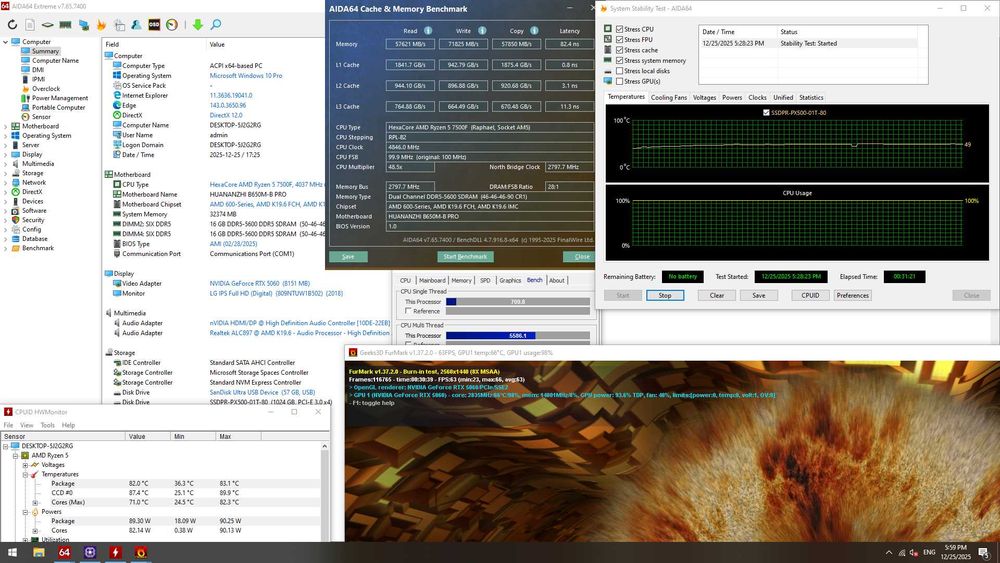Image resolution: width=1000 pixels, height=563 pixels.
Task: Click info icon next to Read column
Action: (x=428, y=31)
